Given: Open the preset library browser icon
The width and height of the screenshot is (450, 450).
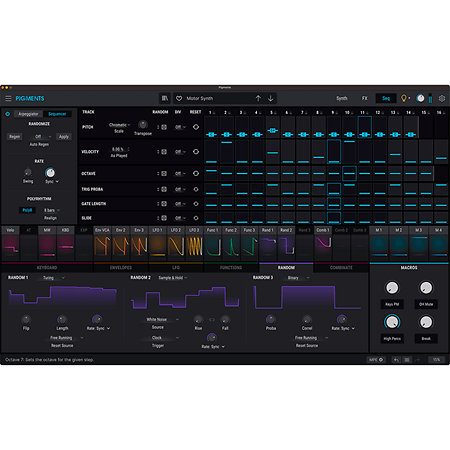Looking at the screenshot, I should 165,98.
